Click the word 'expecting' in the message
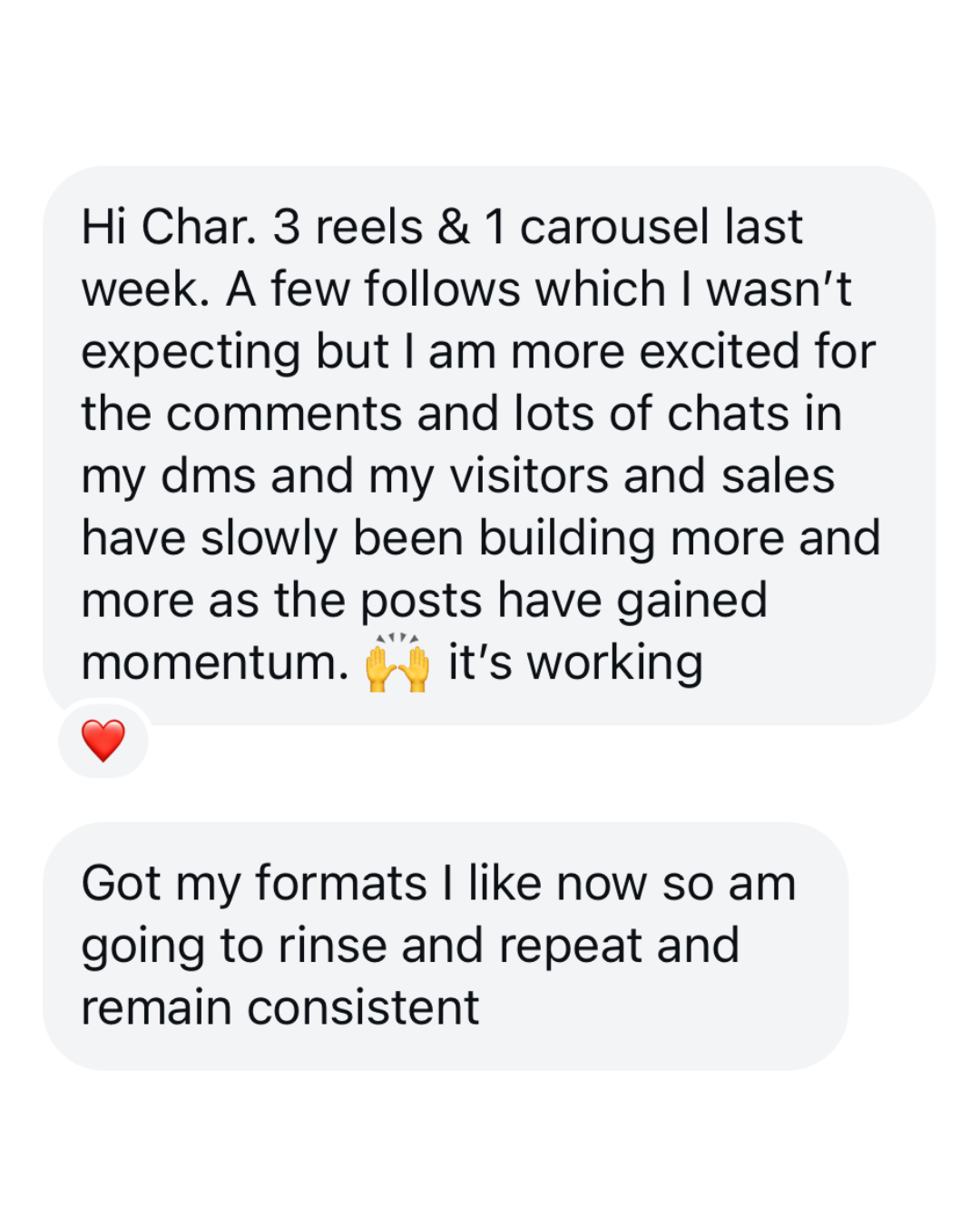 (191, 352)
